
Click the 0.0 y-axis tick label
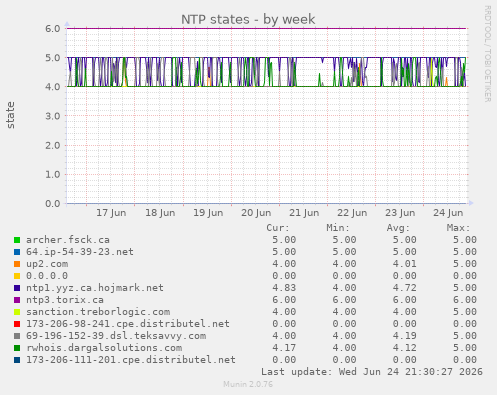coord(53,203)
